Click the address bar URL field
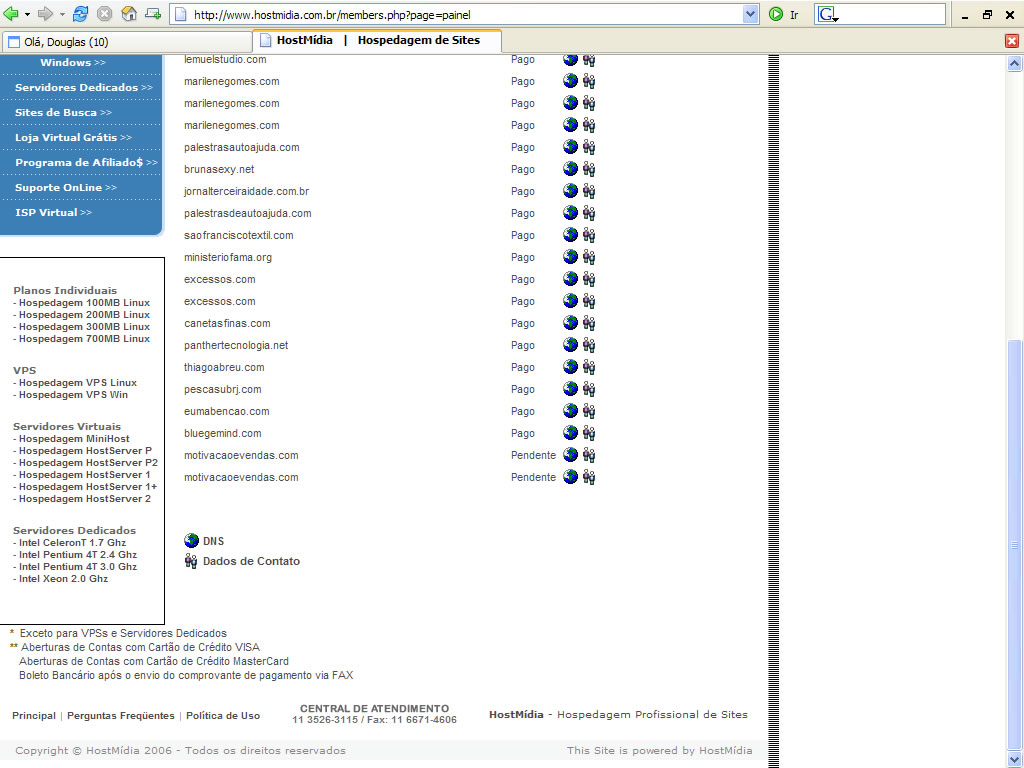This screenshot has height=768, width=1024. (457, 14)
